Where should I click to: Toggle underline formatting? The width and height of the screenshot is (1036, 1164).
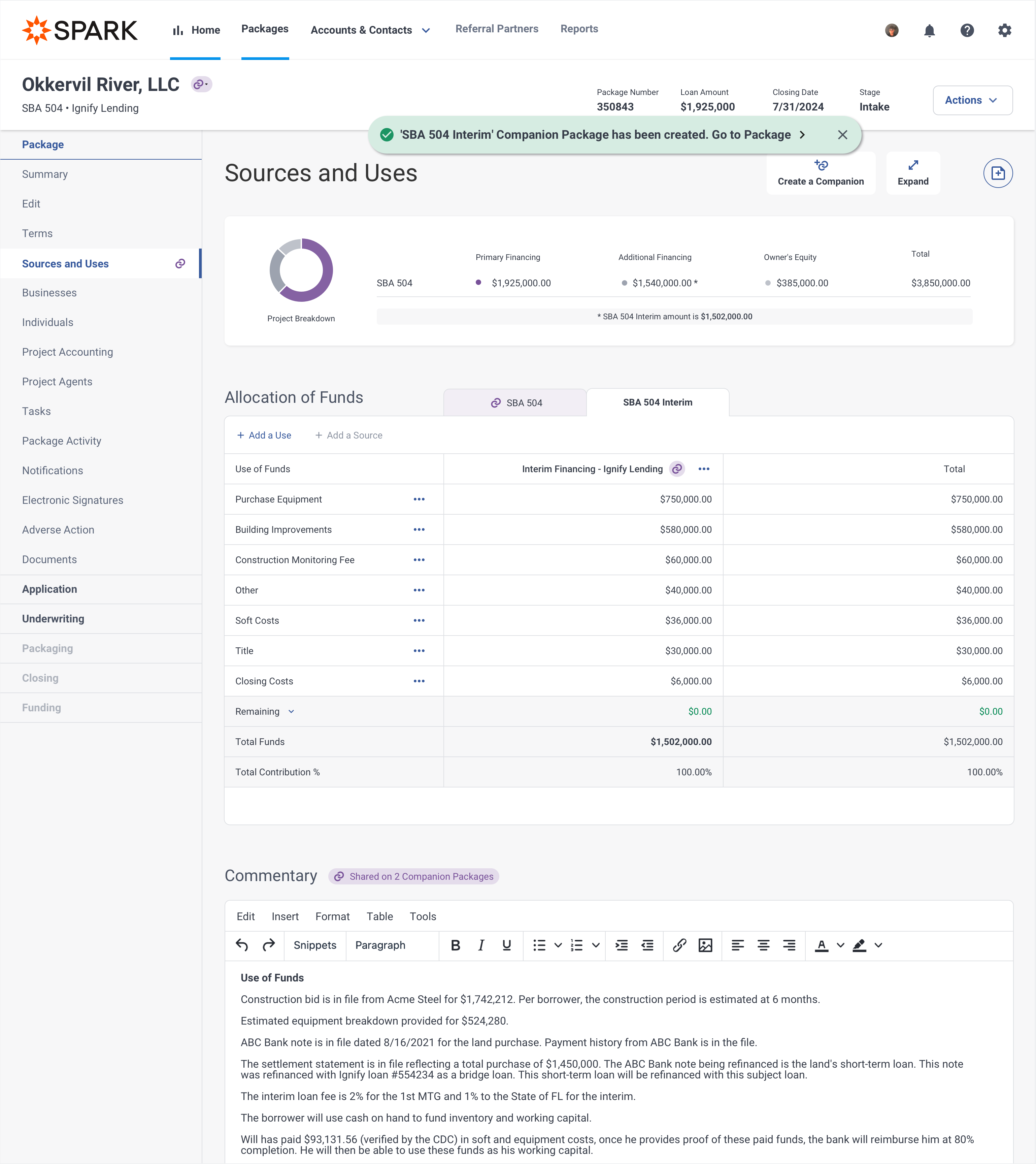(507, 945)
